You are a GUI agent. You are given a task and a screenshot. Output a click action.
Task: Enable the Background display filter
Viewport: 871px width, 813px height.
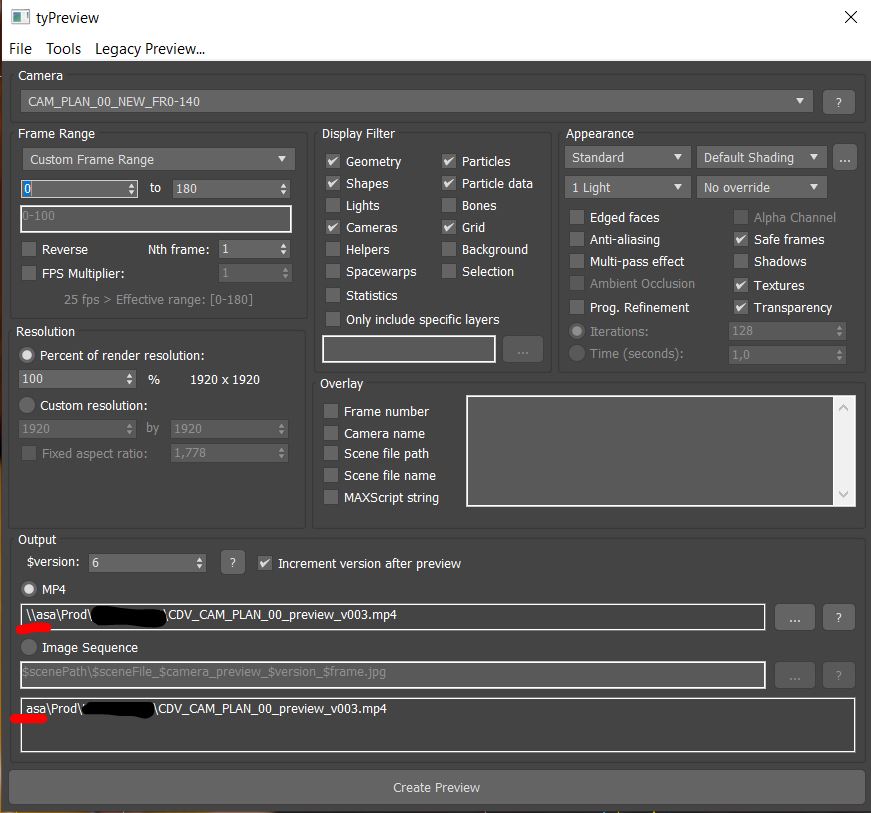[449, 249]
